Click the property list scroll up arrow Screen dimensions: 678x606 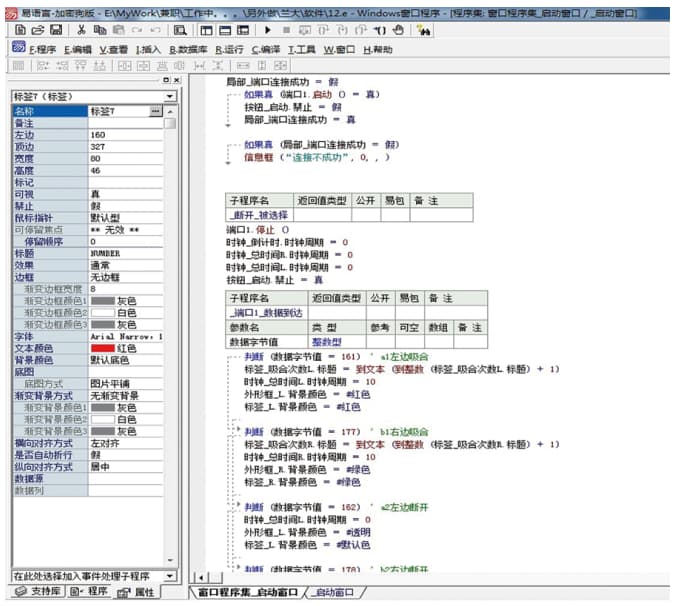170,112
